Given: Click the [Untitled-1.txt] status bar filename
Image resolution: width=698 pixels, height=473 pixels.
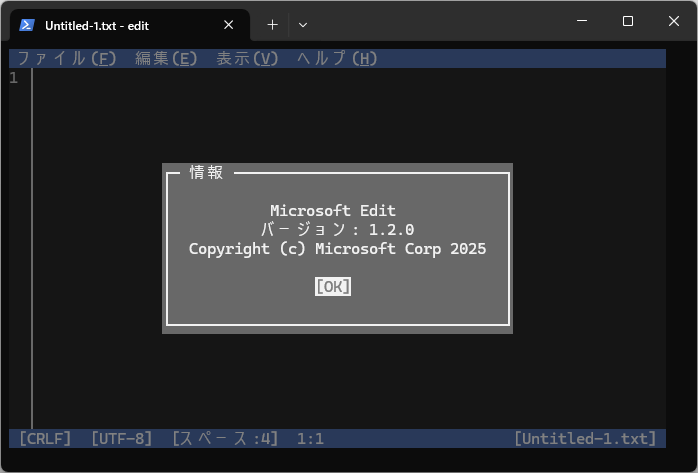Looking at the screenshot, I should pyautogui.click(x=585, y=439).
